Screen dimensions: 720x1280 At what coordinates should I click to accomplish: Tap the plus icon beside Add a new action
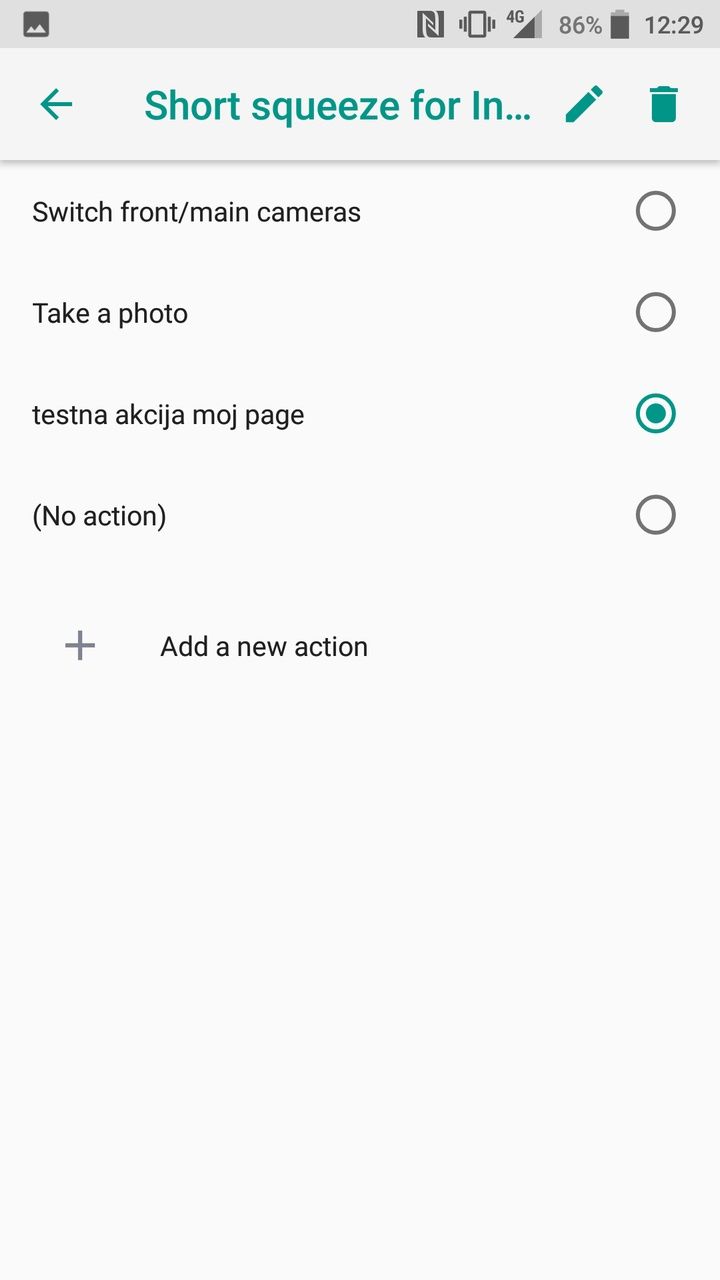pyautogui.click(x=80, y=646)
